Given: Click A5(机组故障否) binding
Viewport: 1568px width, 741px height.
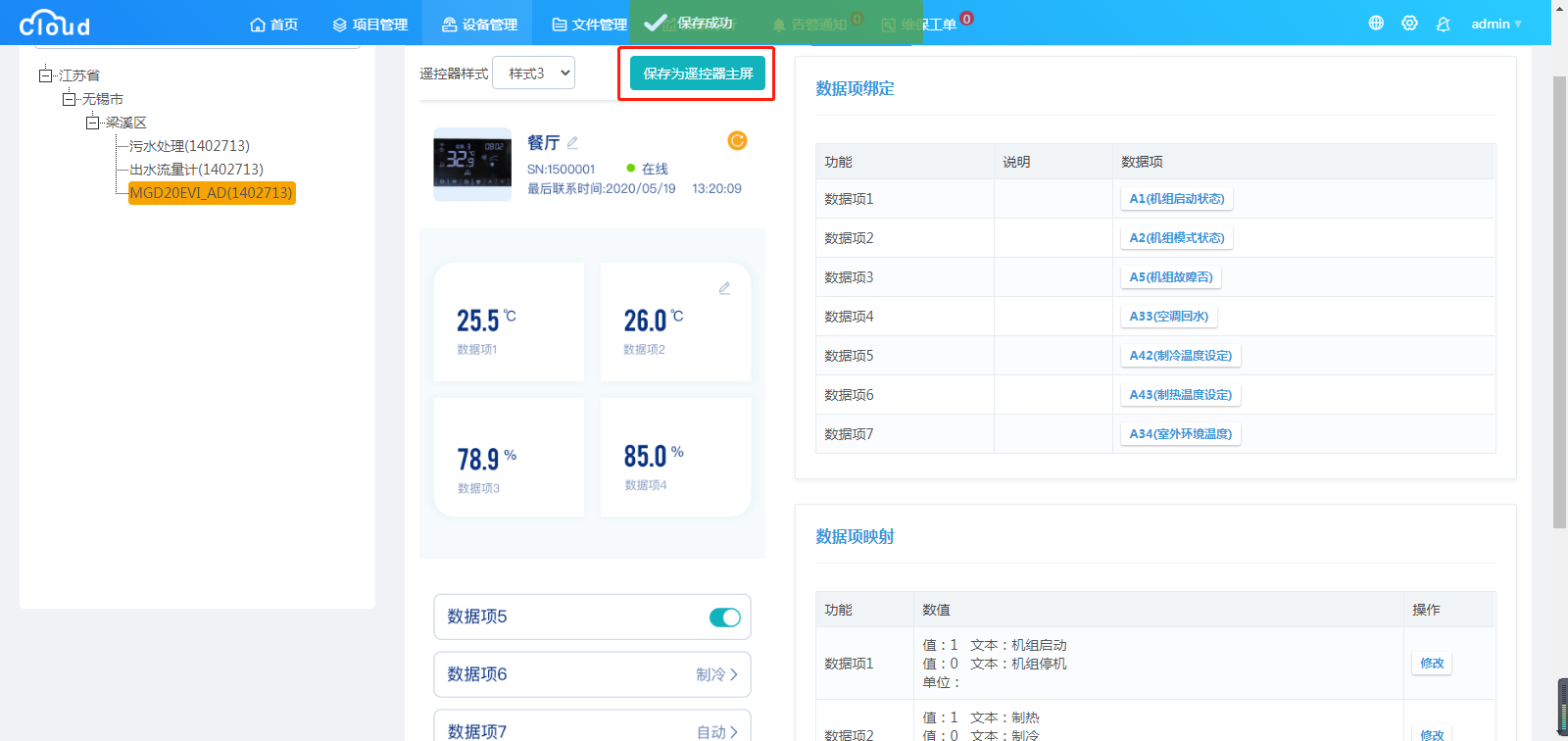Looking at the screenshot, I should tap(1170, 277).
